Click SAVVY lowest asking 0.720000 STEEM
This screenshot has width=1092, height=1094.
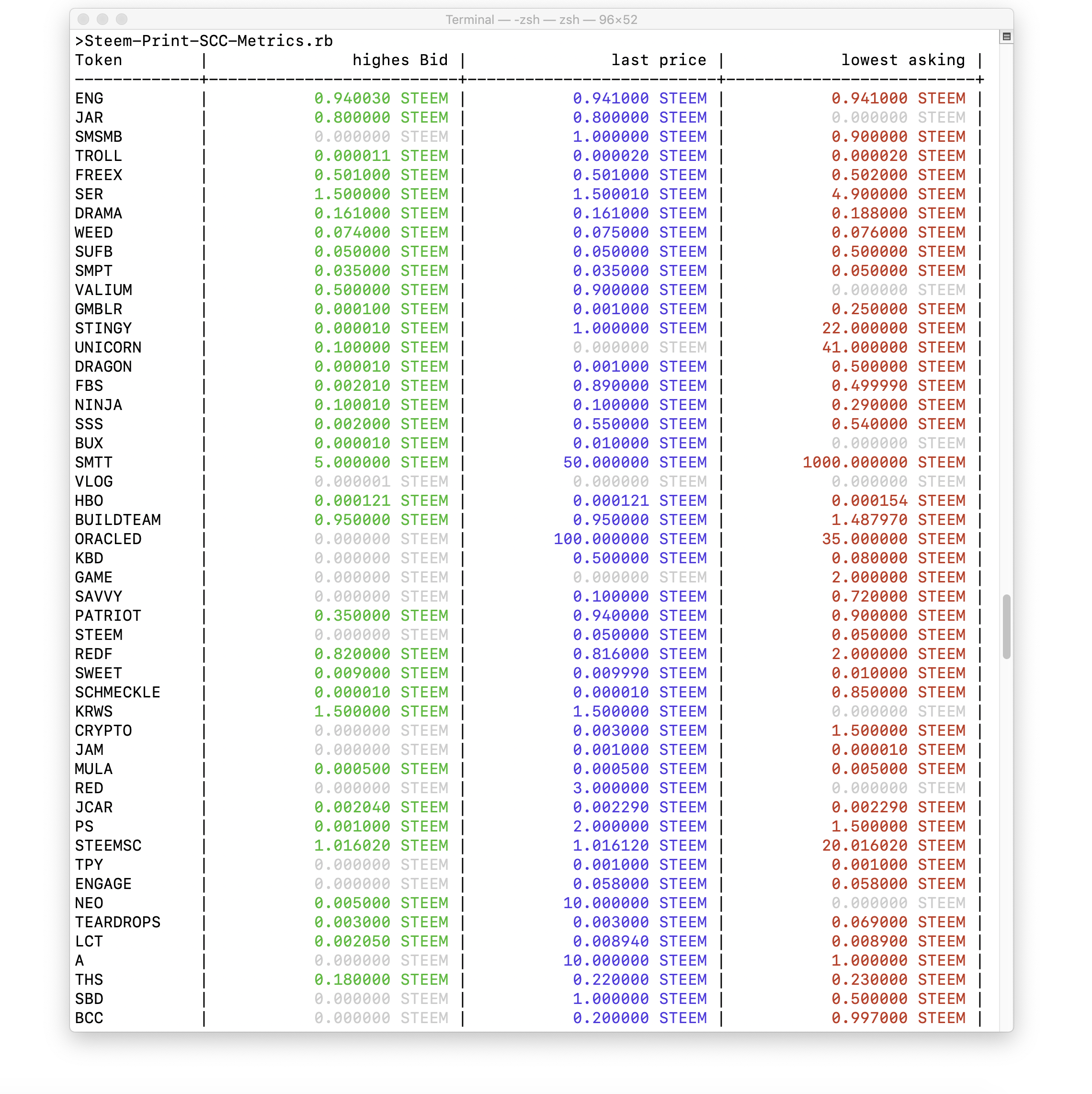click(x=899, y=597)
